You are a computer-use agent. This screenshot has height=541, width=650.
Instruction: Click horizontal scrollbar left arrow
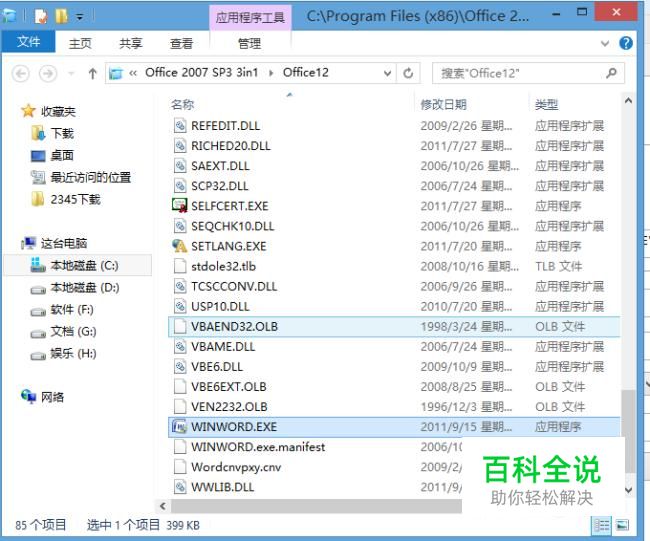163,506
